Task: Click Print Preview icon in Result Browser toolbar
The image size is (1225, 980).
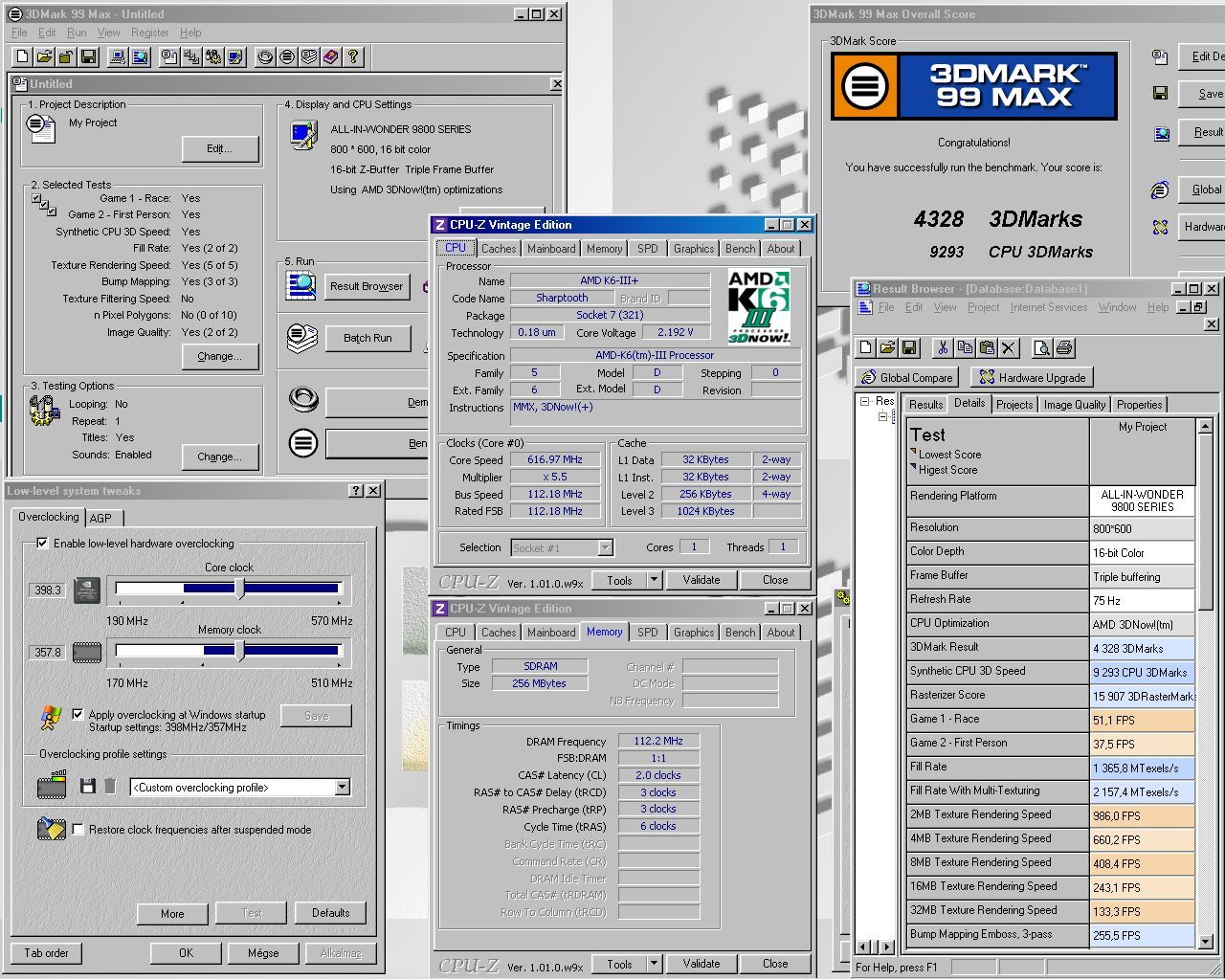Action: (1042, 347)
